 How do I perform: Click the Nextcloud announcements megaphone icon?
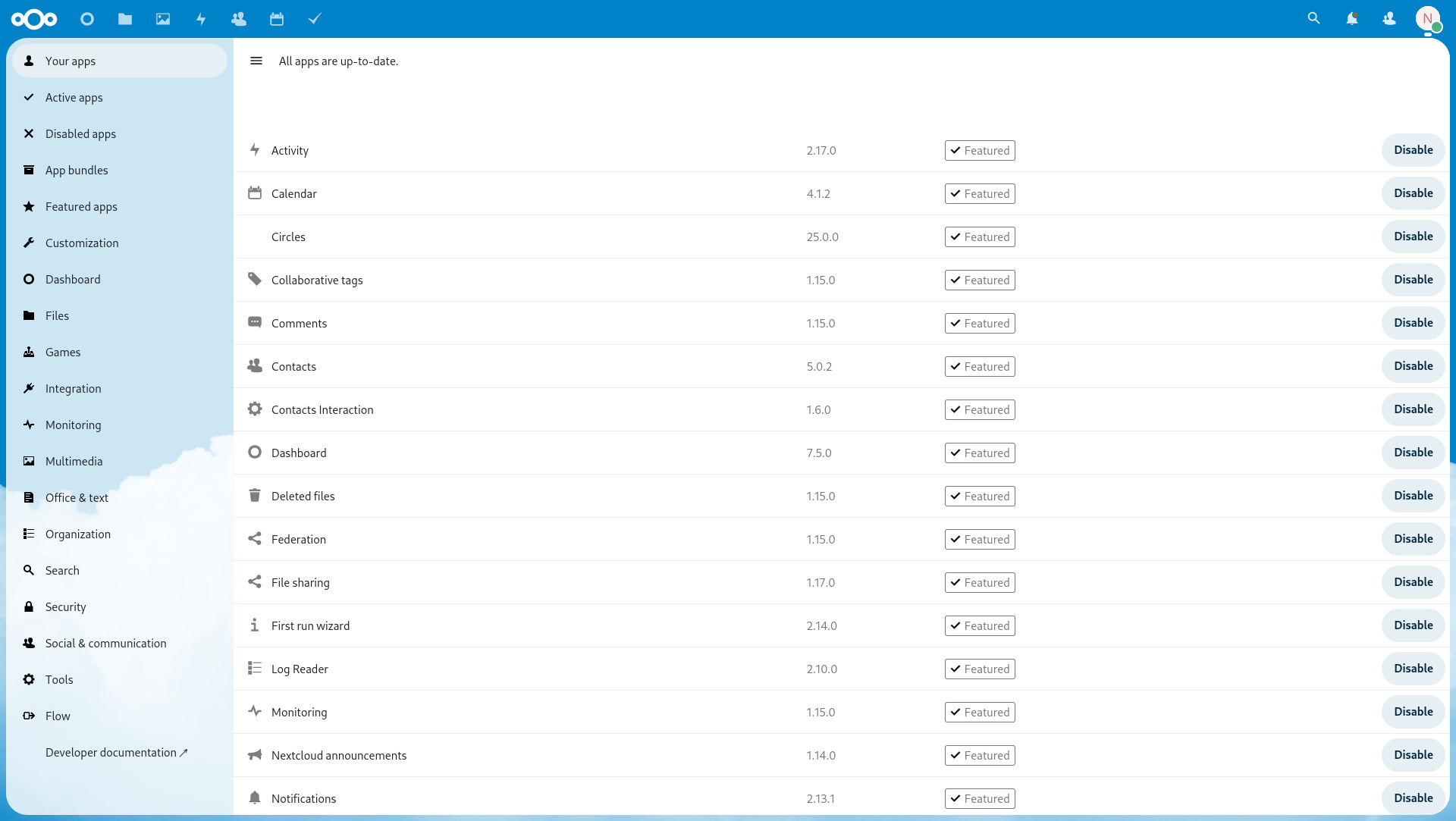pos(255,755)
